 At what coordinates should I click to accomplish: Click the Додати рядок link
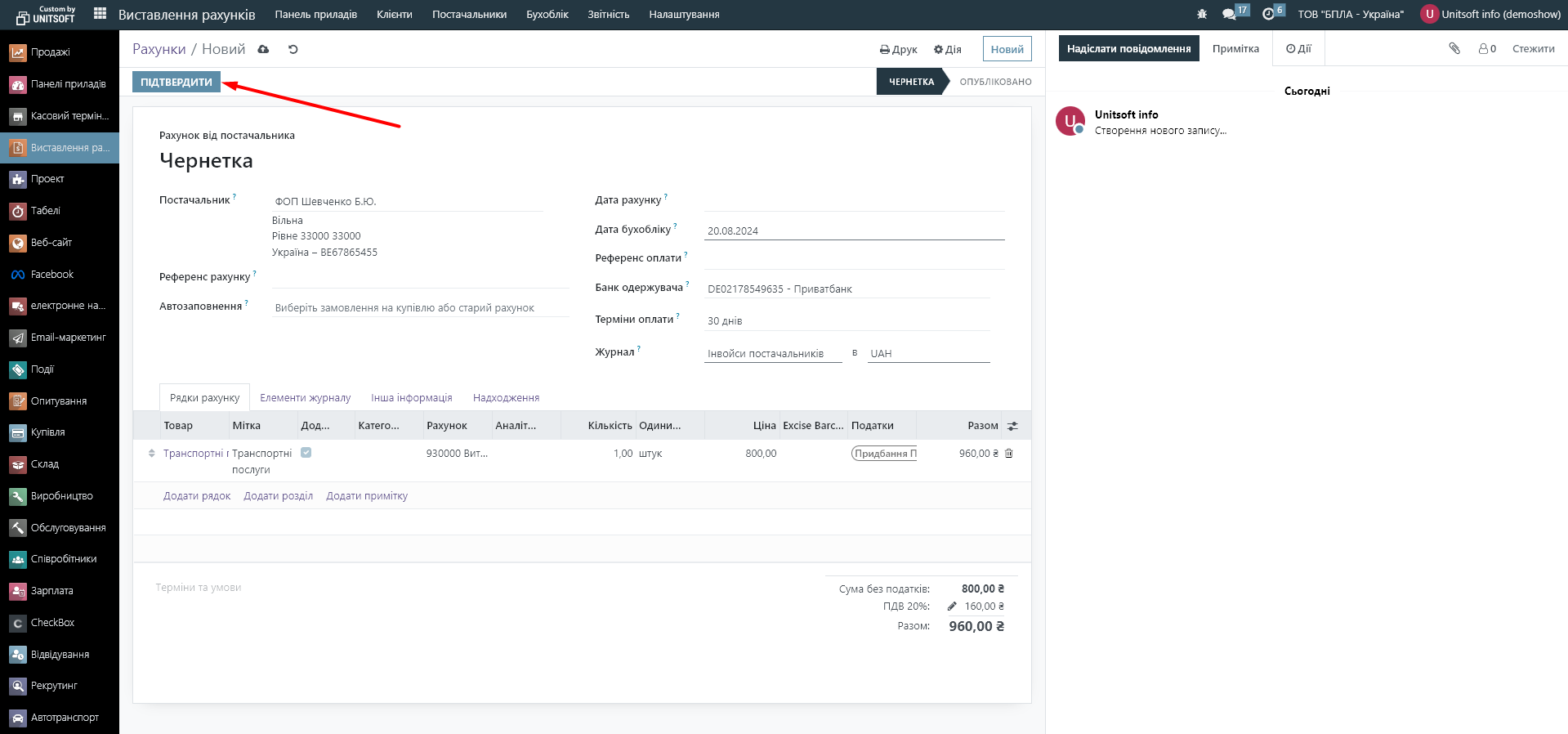click(197, 496)
